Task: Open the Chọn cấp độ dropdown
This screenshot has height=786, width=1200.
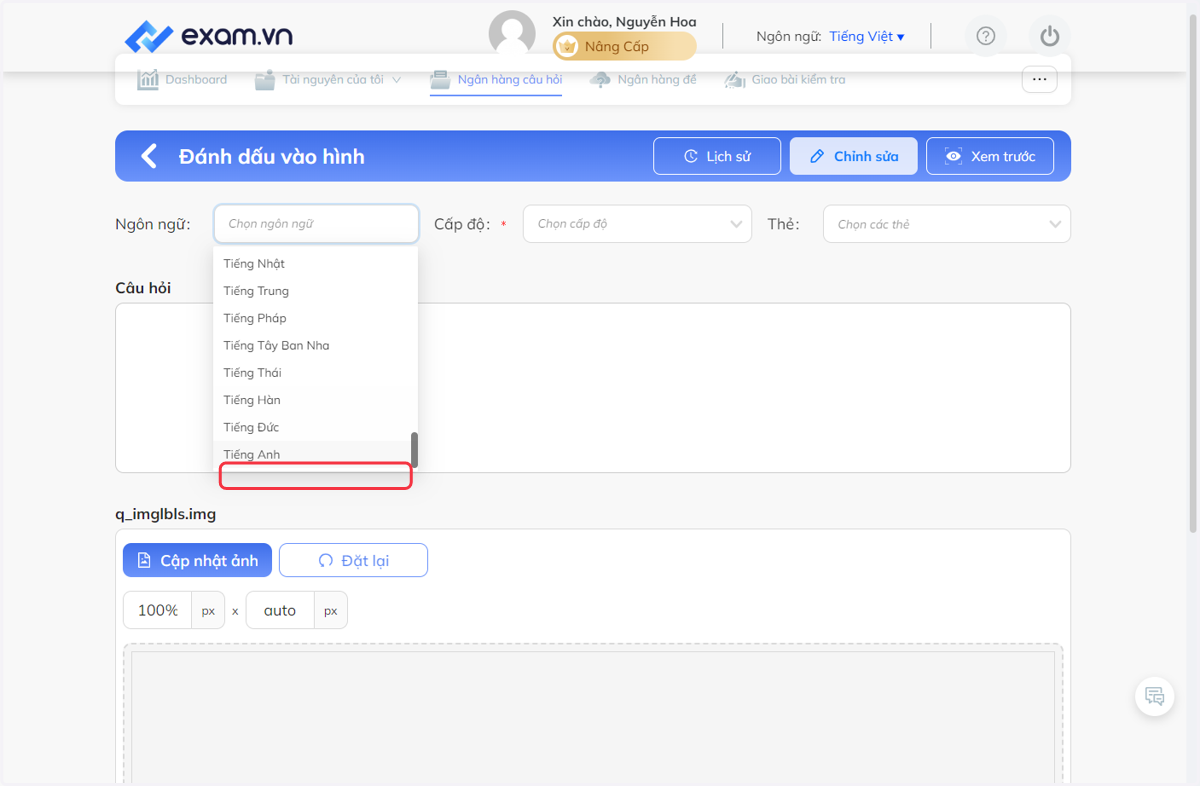Action: [x=637, y=224]
